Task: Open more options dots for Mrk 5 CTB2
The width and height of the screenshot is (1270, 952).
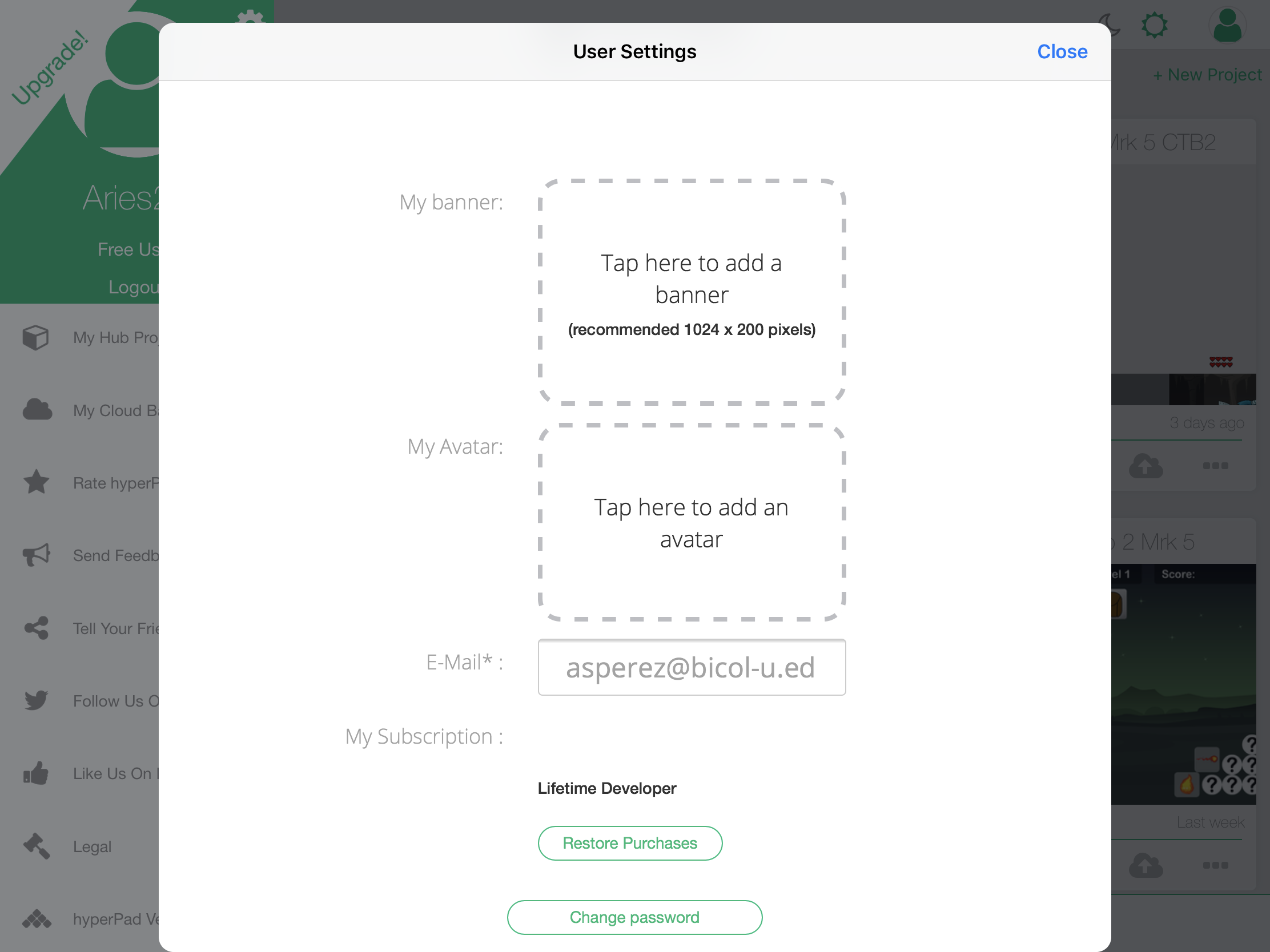Action: 1215,465
